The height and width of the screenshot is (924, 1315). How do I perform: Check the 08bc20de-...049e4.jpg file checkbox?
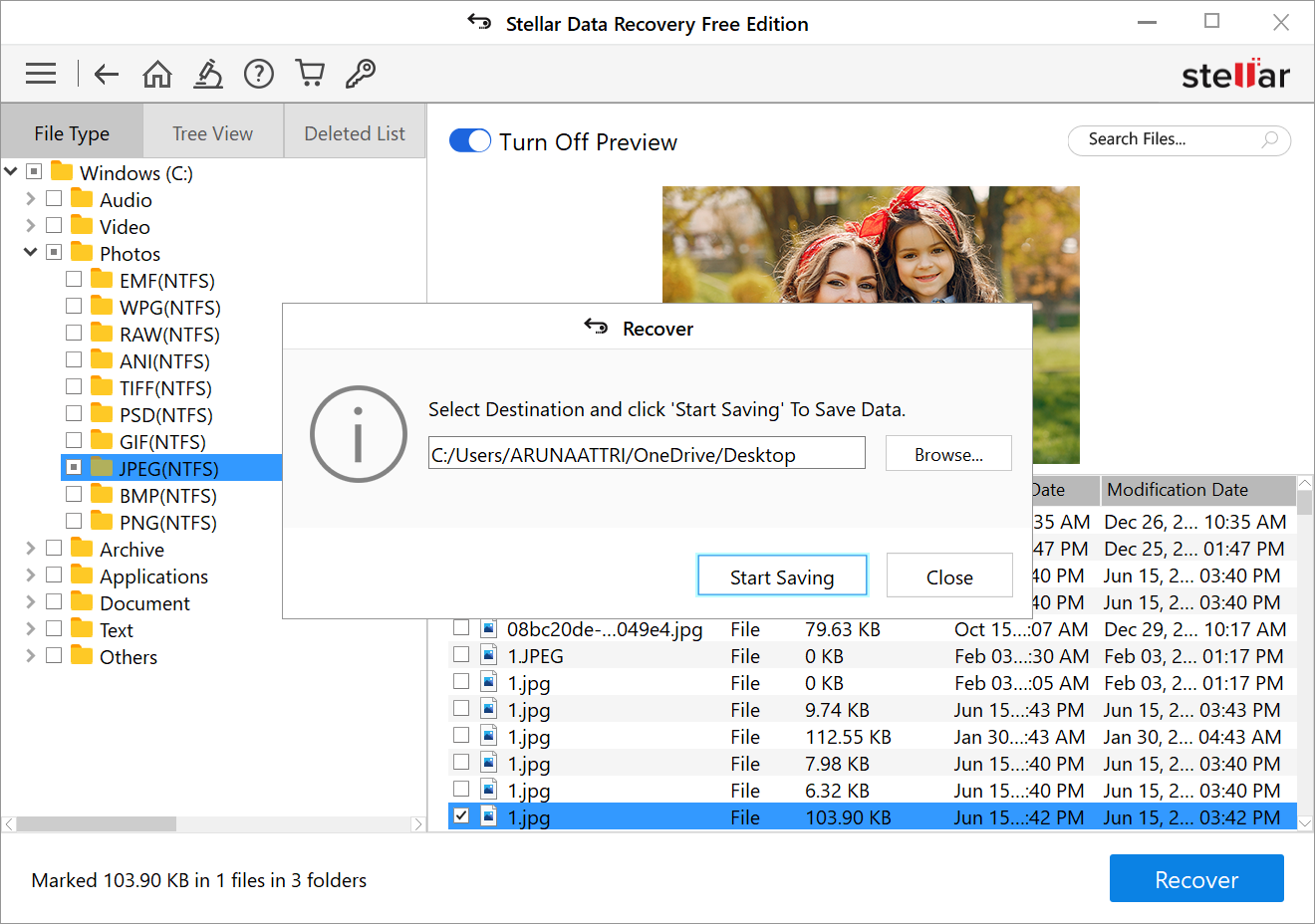pyautogui.click(x=461, y=628)
